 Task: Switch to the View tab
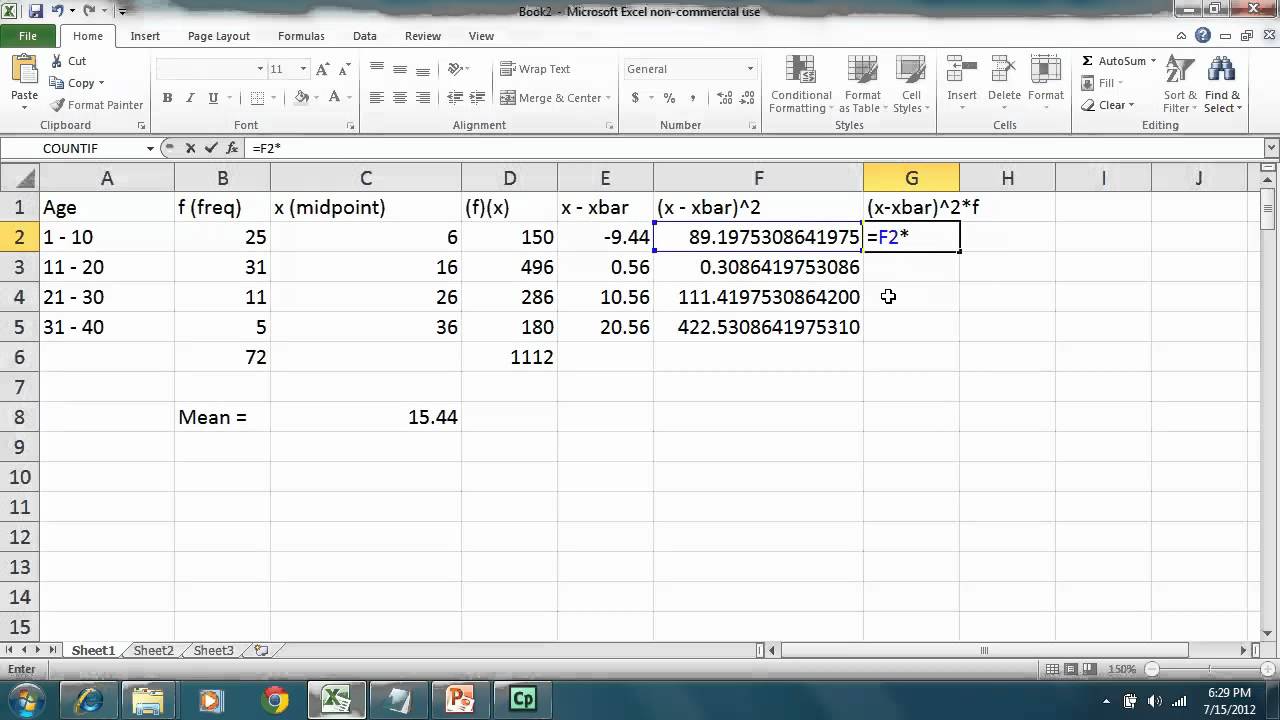(x=481, y=36)
